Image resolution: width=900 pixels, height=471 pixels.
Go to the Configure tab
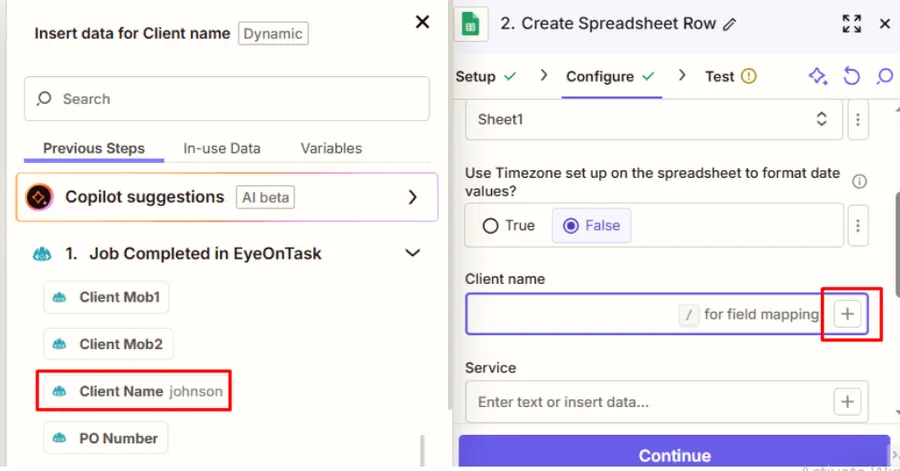pos(611,76)
